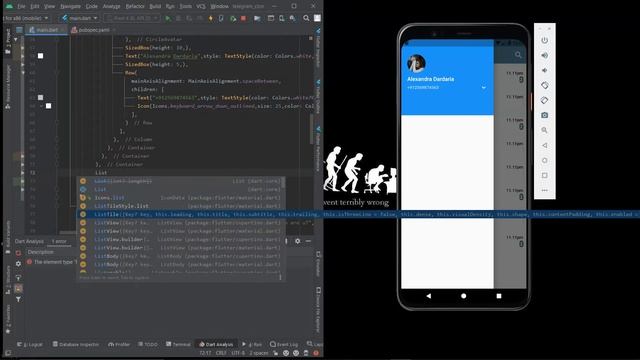Switch to the pubspec.yaml editor tab
The width and height of the screenshot is (640, 360).
(94, 30)
